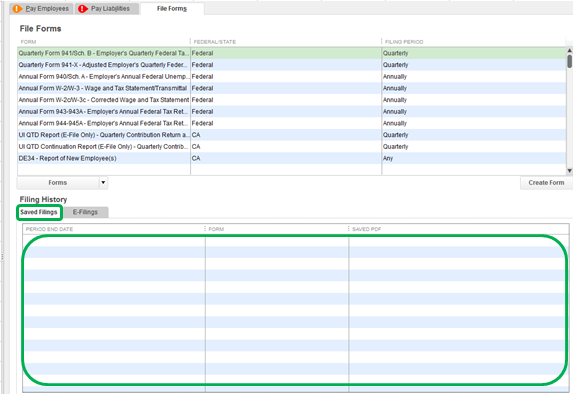Open the Pay Liabilities tab
This screenshot has height=394, width=573.
(x=107, y=8)
